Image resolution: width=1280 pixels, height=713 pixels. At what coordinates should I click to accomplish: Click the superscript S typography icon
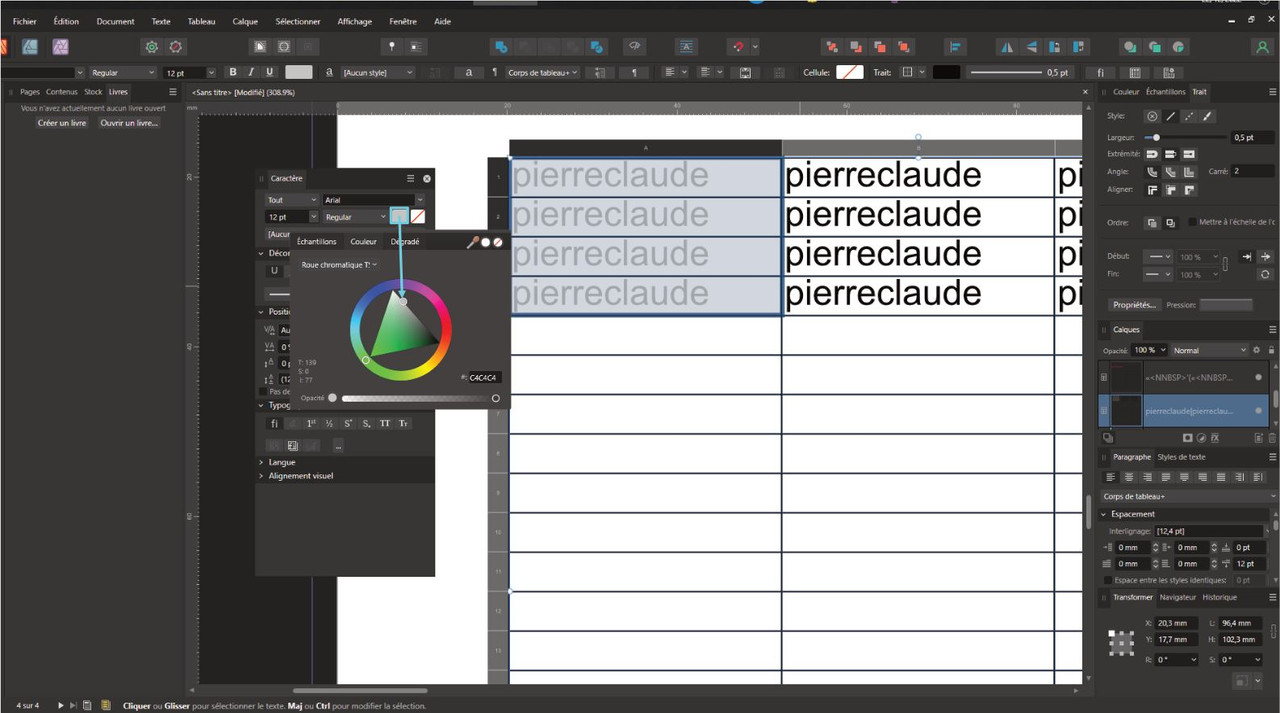[x=348, y=424]
